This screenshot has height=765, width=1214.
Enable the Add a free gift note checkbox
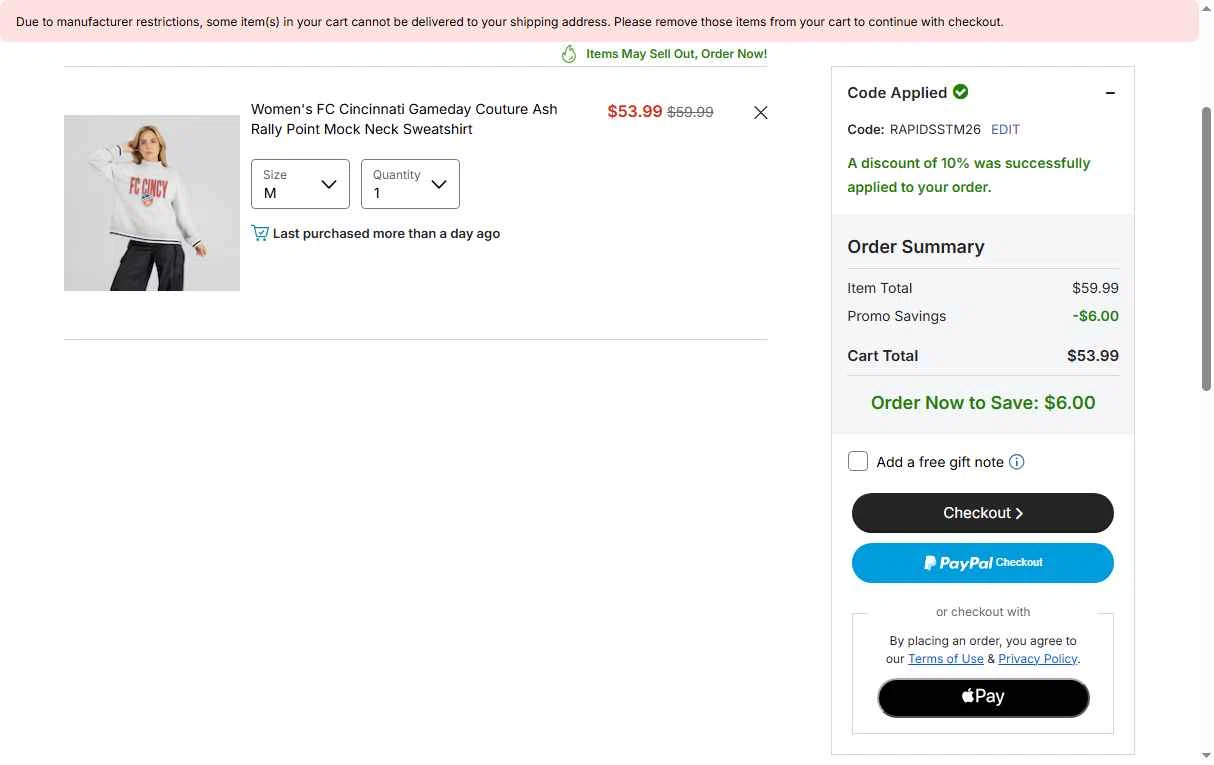pos(858,461)
